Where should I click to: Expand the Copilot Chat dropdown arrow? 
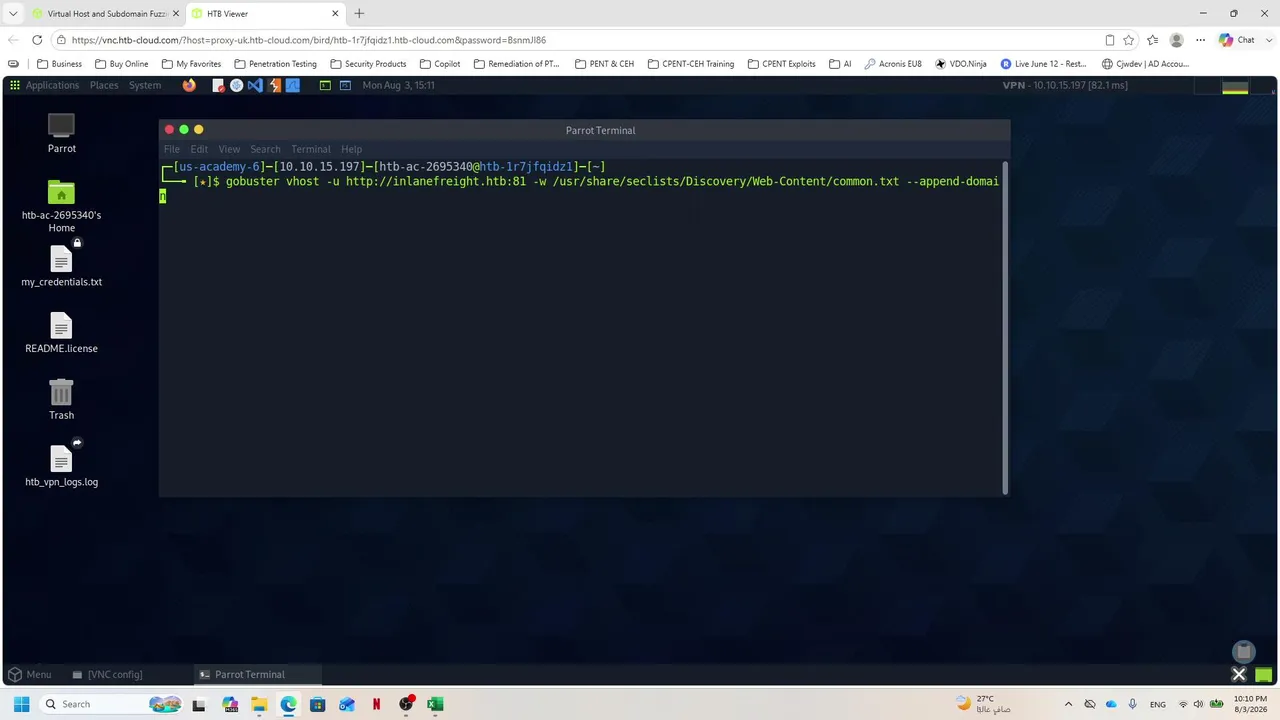1268,40
